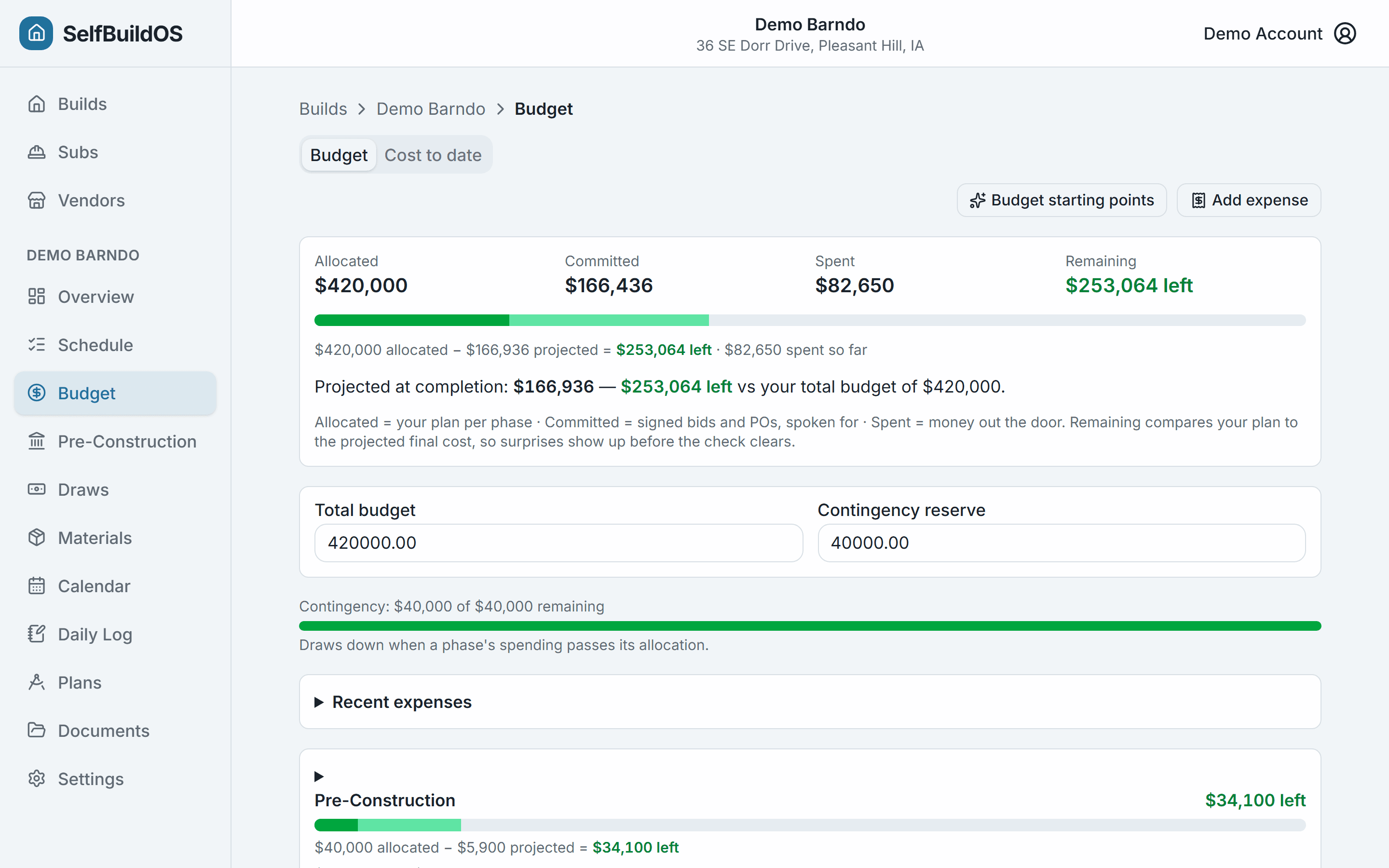Go to Schedule in sidebar menu
1389x868 pixels.
[115, 345]
